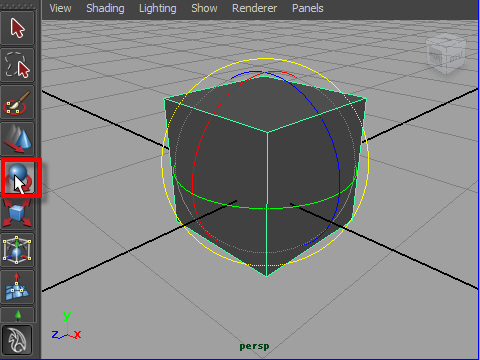Open the Show menu
This screenshot has width=480, height=360.
pyautogui.click(x=204, y=8)
